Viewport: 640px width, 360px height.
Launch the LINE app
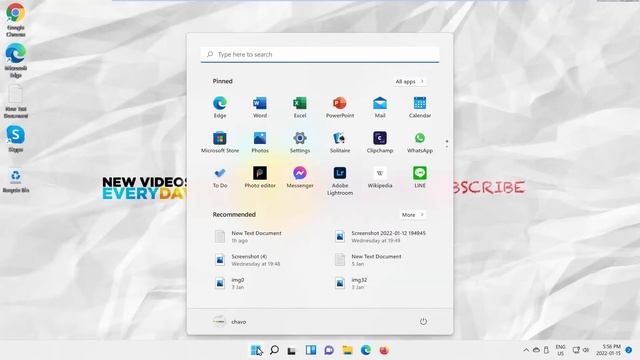point(420,177)
